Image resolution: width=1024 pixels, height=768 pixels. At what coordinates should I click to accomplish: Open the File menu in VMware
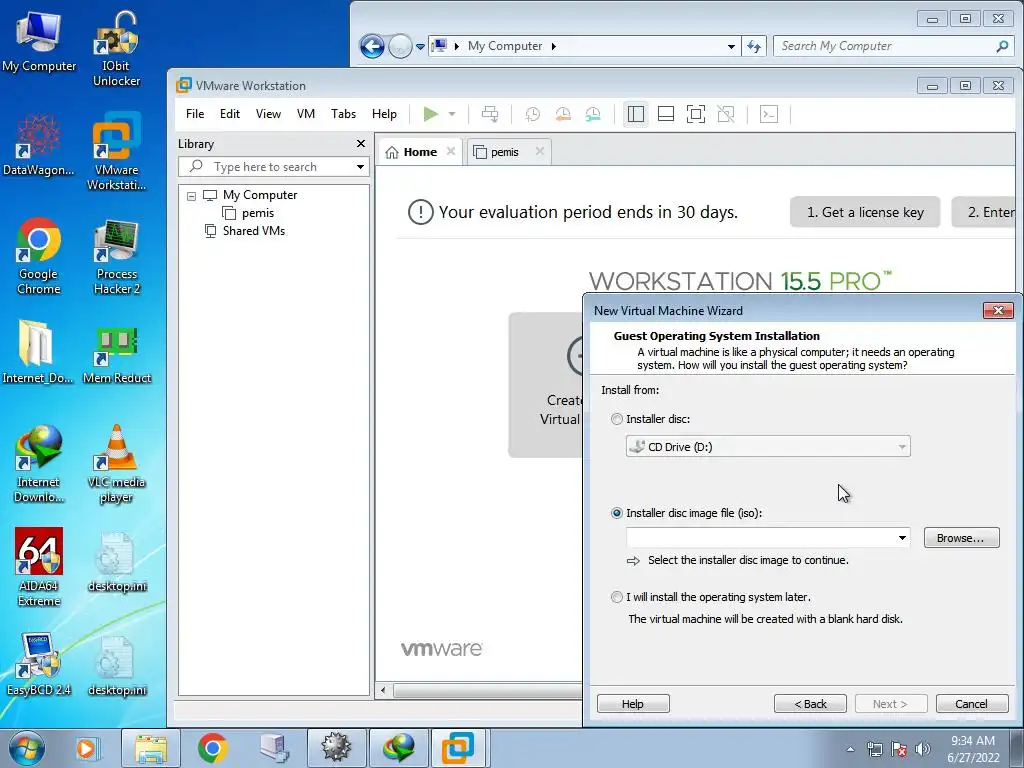(x=195, y=114)
